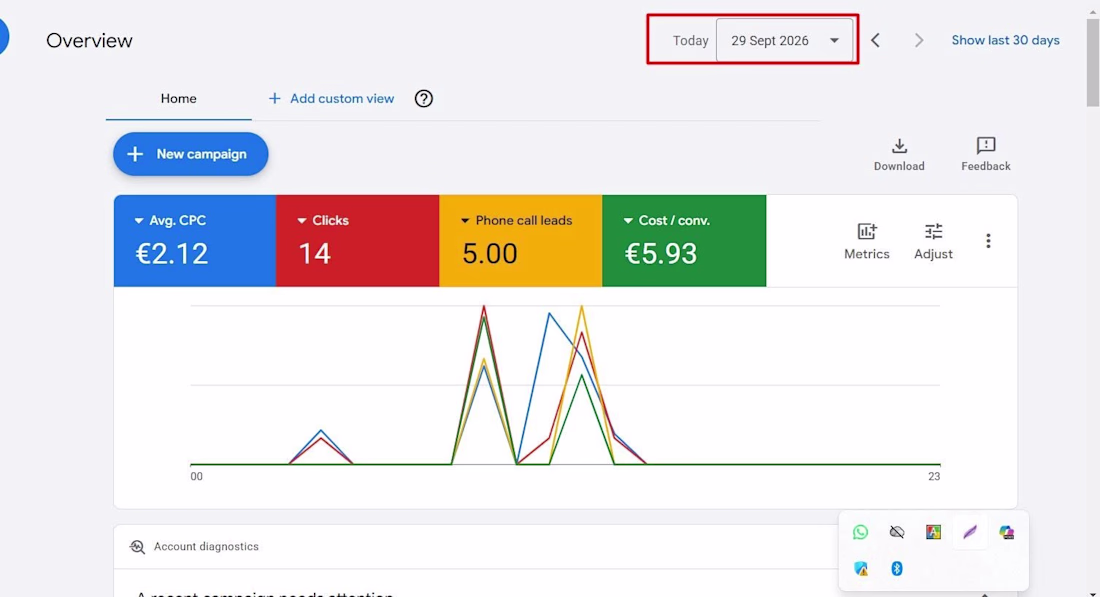Click the purple feather tray icon
This screenshot has width=1100, height=597.
click(x=970, y=532)
